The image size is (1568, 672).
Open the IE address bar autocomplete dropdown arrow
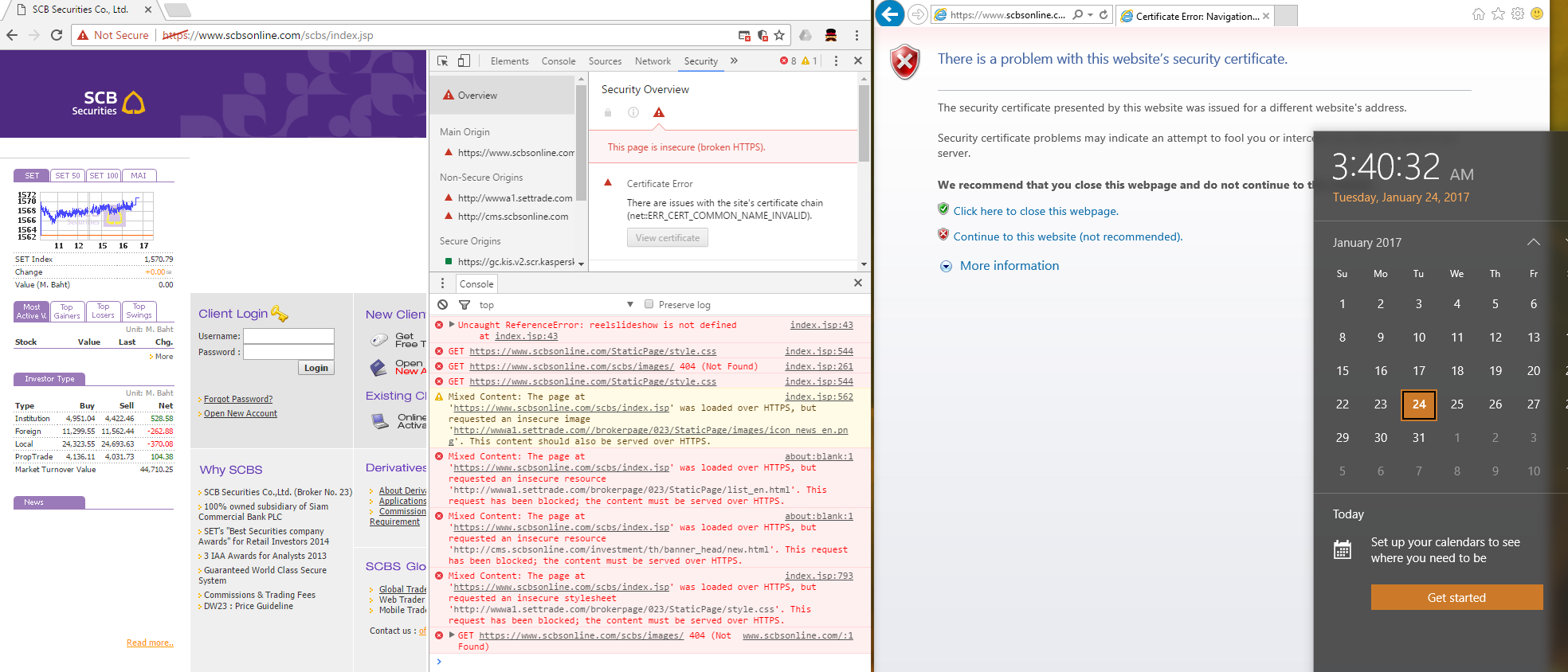(1090, 14)
